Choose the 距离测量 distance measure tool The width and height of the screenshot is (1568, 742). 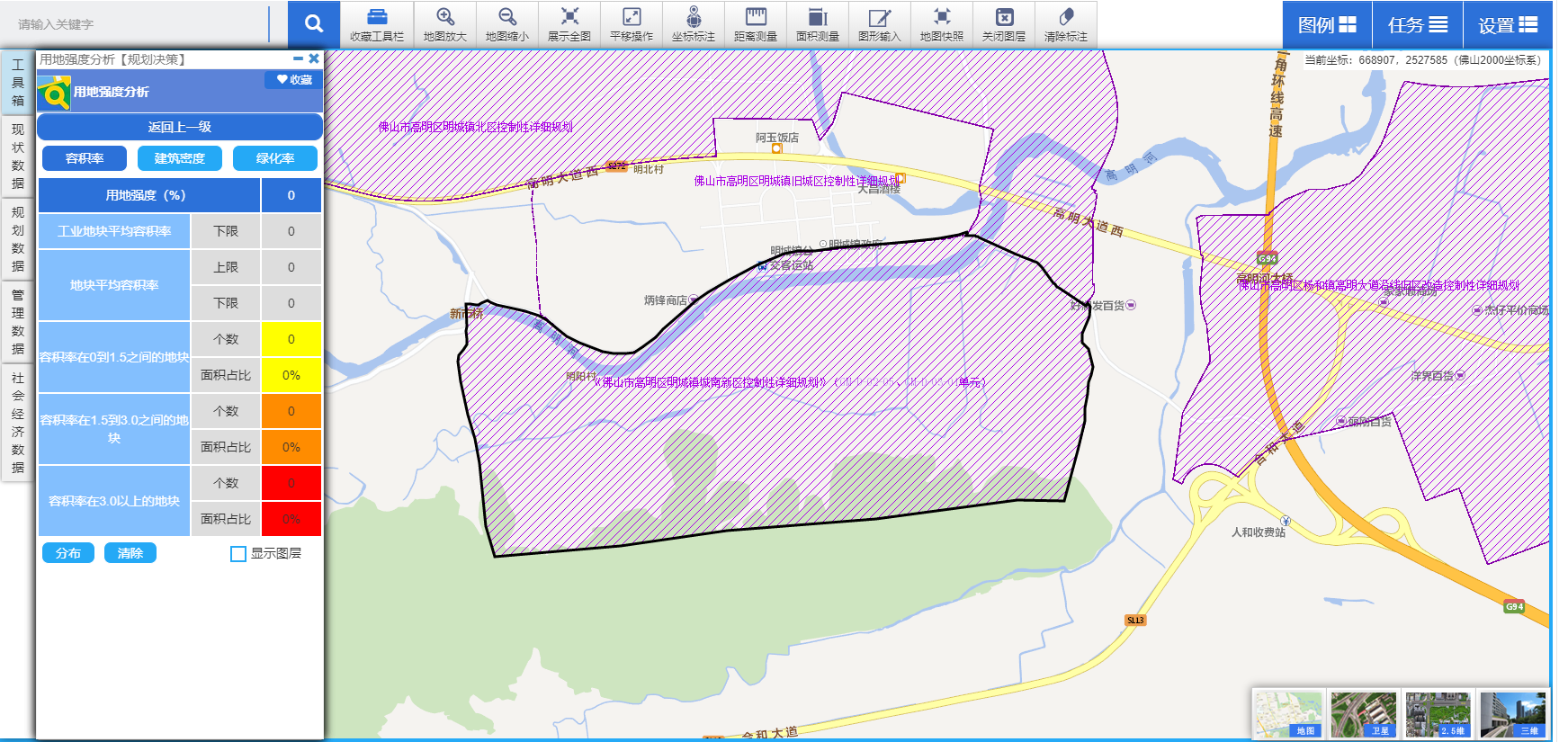coord(755,24)
